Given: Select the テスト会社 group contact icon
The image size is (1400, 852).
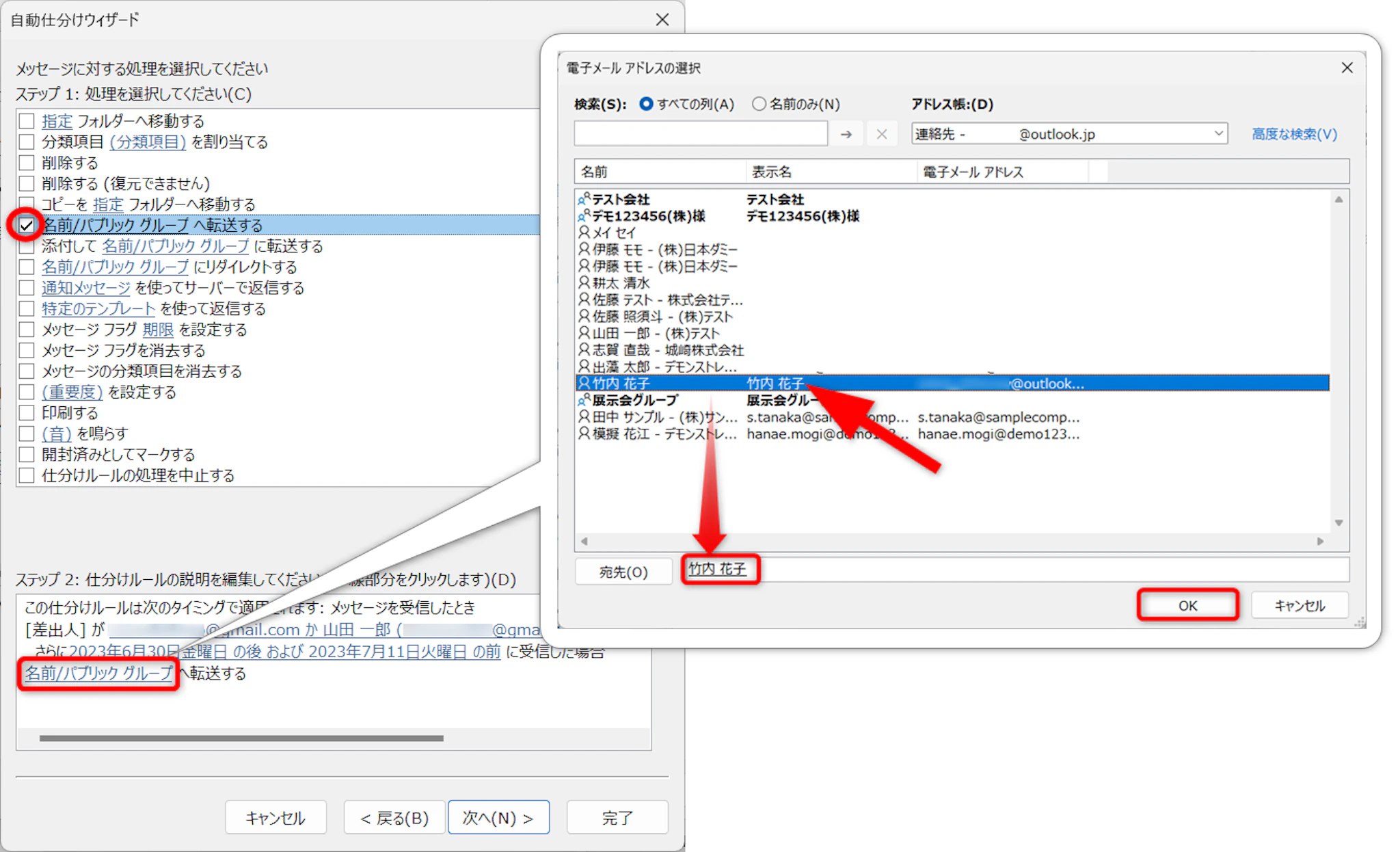Looking at the screenshot, I should pyautogui.click(x=584, y=199).
